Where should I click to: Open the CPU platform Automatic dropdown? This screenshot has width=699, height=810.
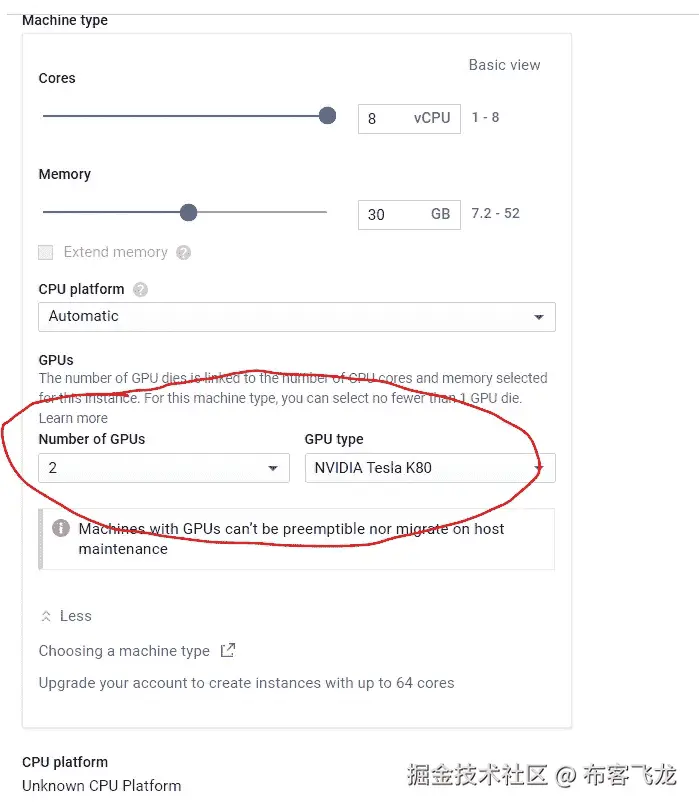(296, 317)
